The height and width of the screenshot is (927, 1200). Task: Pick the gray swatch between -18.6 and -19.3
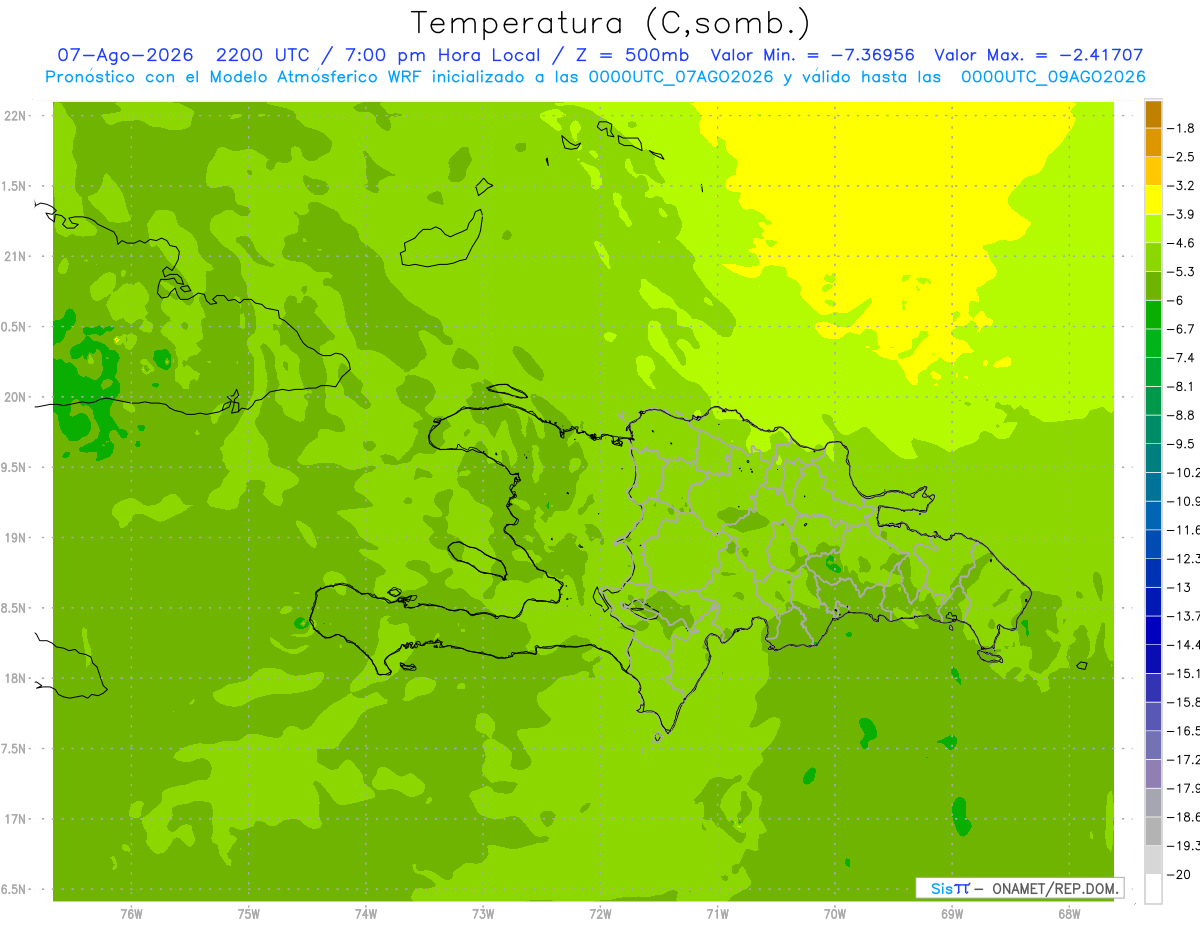[1153, 832]
